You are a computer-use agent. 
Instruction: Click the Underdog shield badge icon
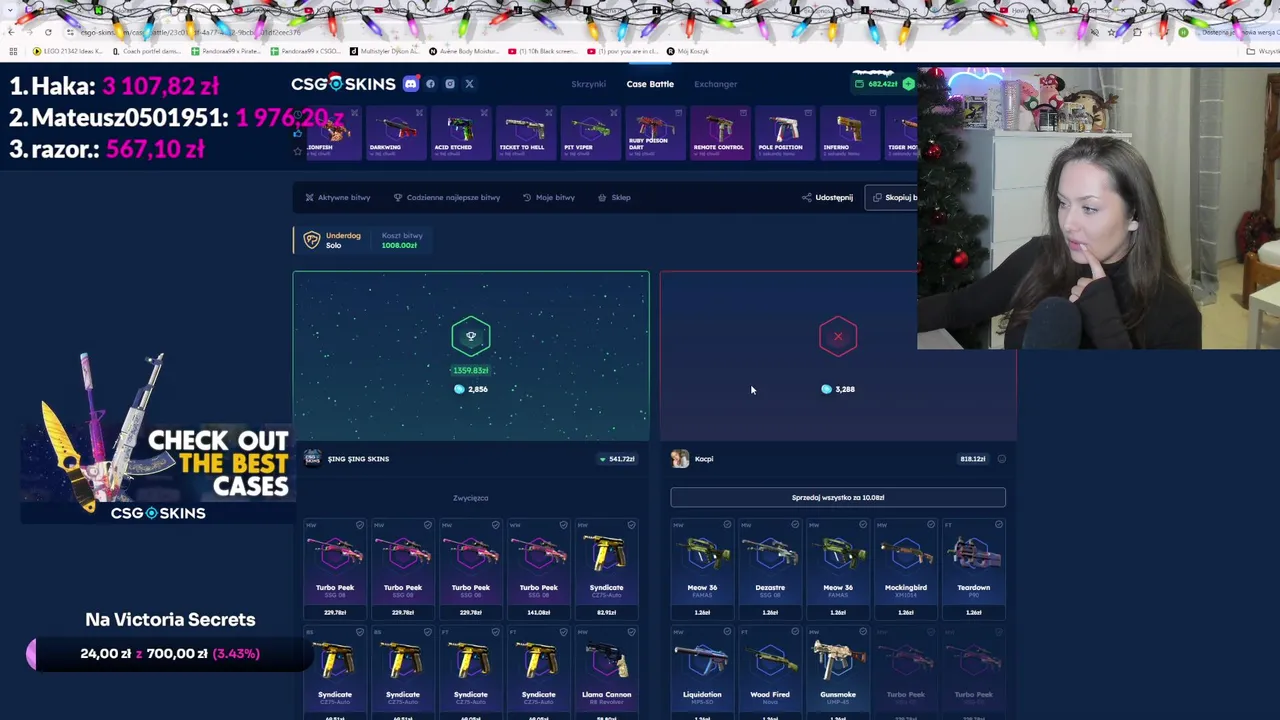[x=312, y=240]
